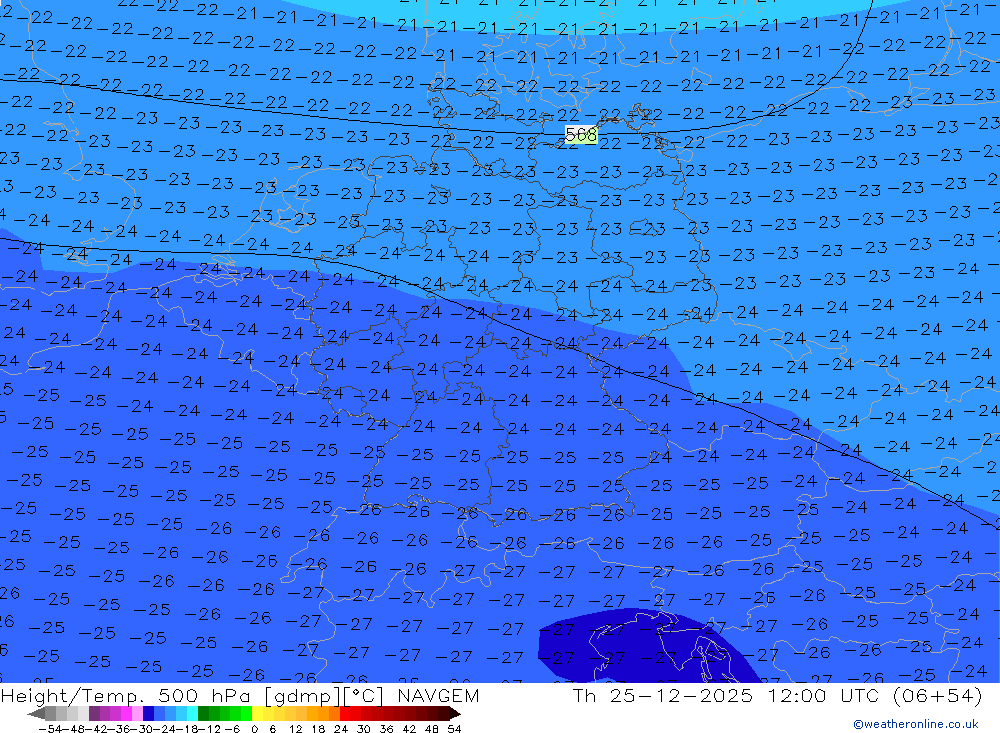Click the 568 height contour label
Image resolution: width=1000 pixels, height=733 pixels.
tap(581, 135)
